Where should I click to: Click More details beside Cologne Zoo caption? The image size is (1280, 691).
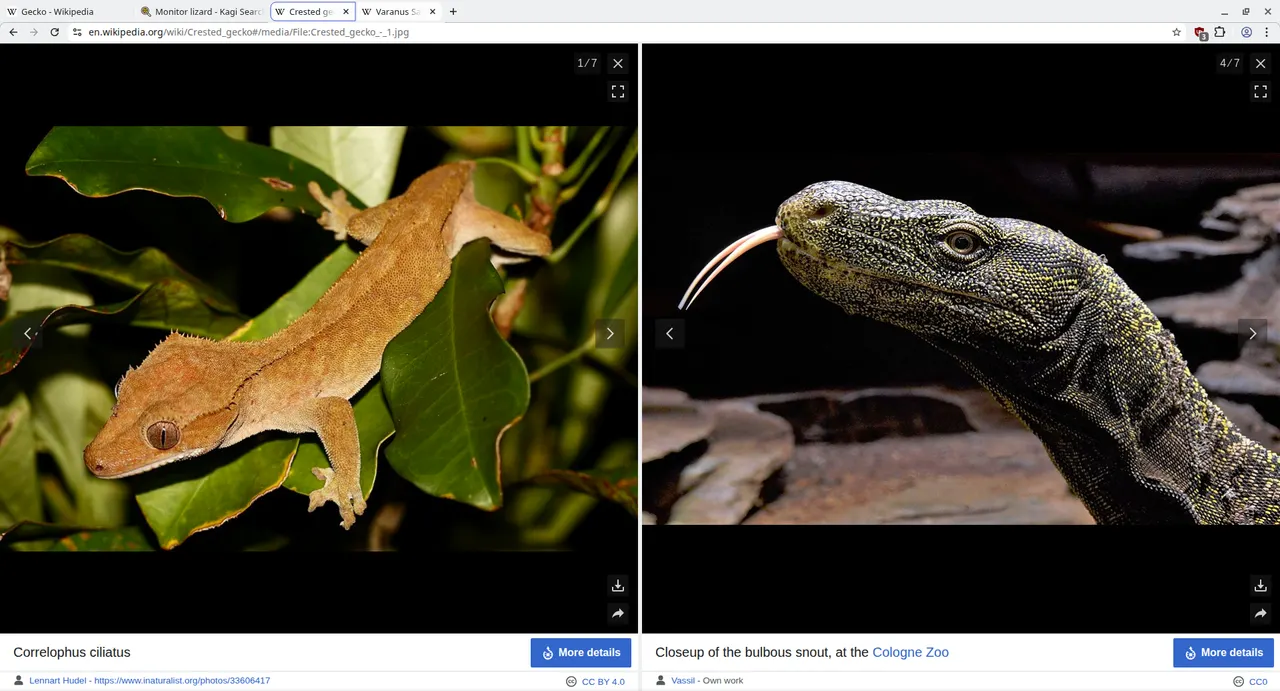[x=1224, y=653]
